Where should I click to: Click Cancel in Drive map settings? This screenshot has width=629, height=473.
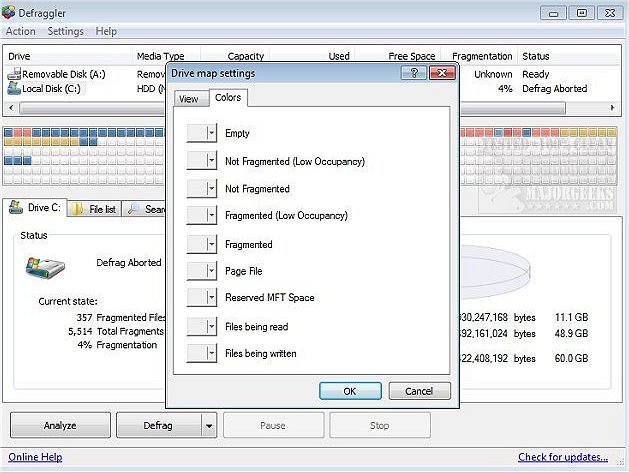pos(420,391)
